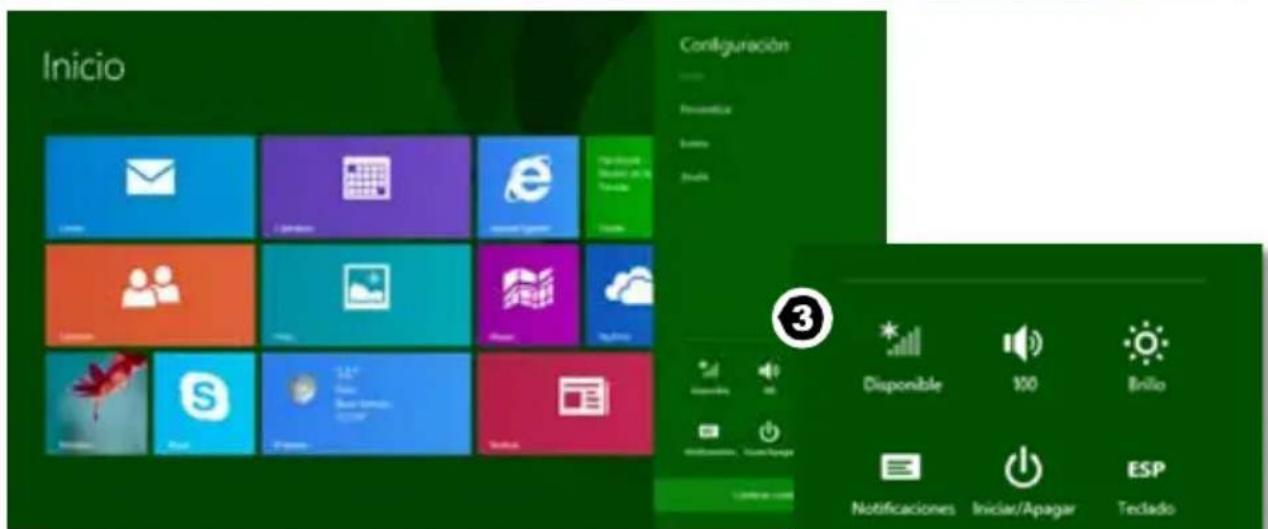Open the green Store tile
Viewport: 1268px width, 529px height.
(x=619, y=187)
